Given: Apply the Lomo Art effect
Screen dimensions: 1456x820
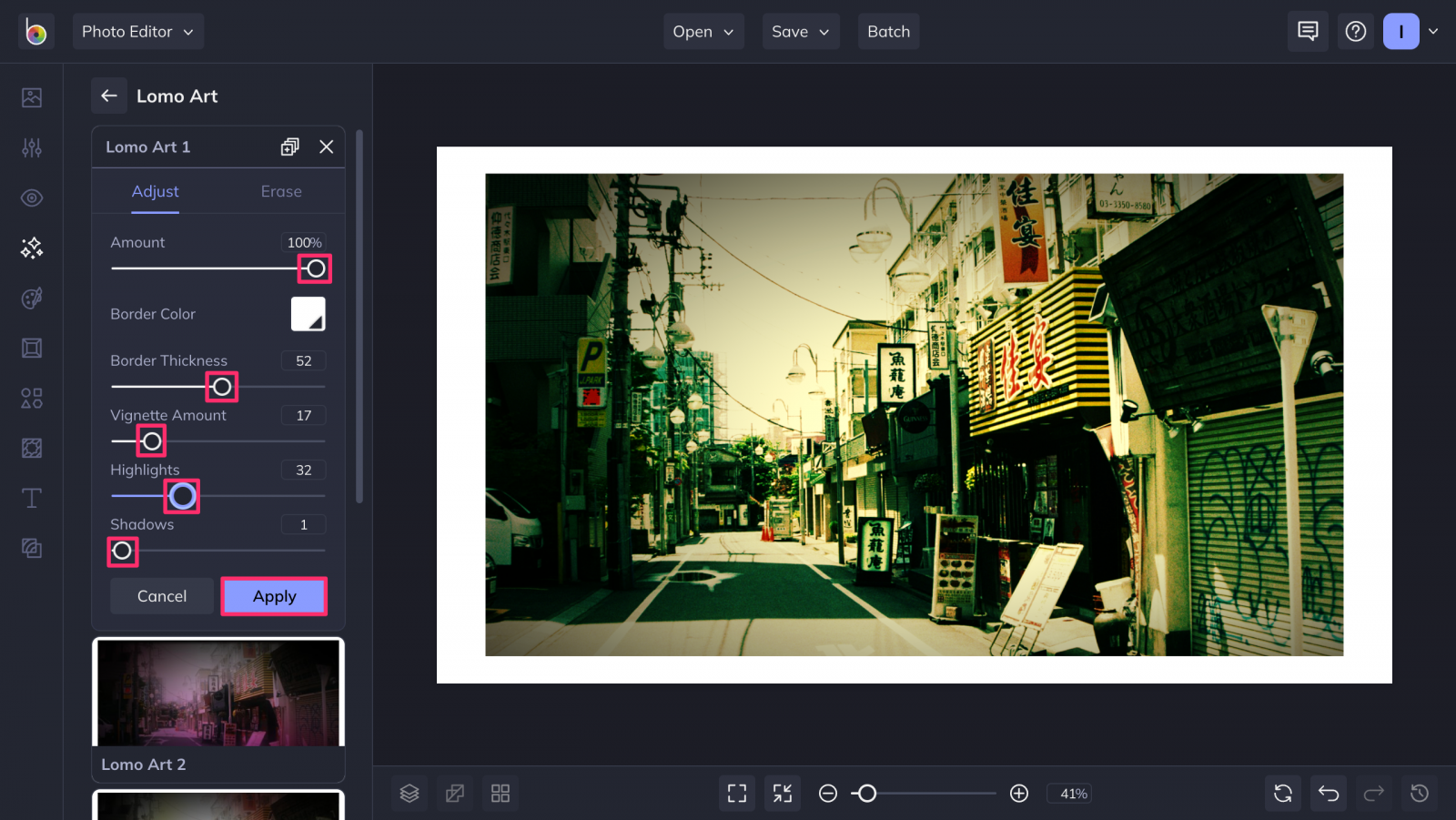Looking at the screenshot, I should (x=274, y=596).
